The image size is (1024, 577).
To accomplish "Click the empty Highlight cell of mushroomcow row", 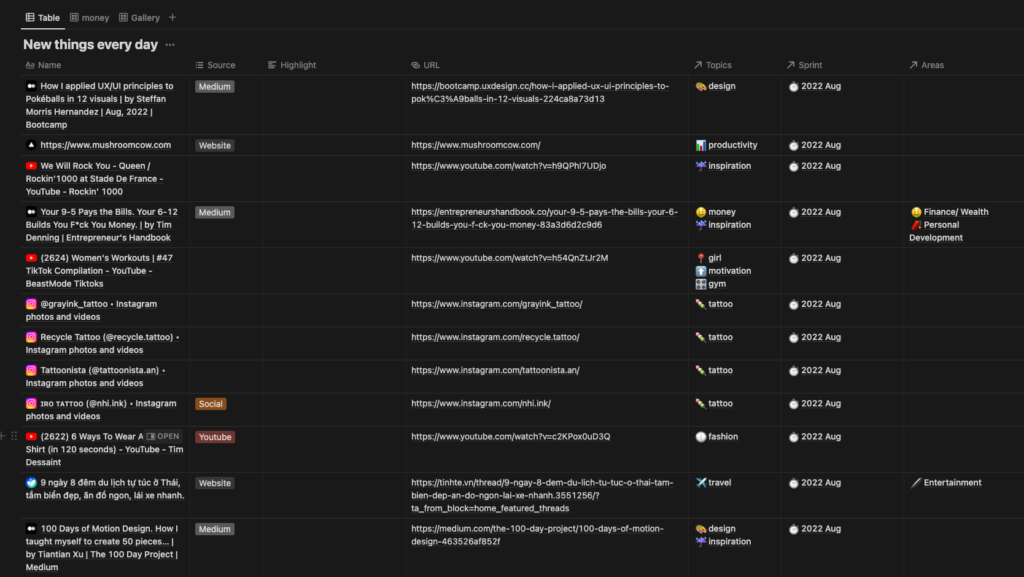I will [334, 146].
